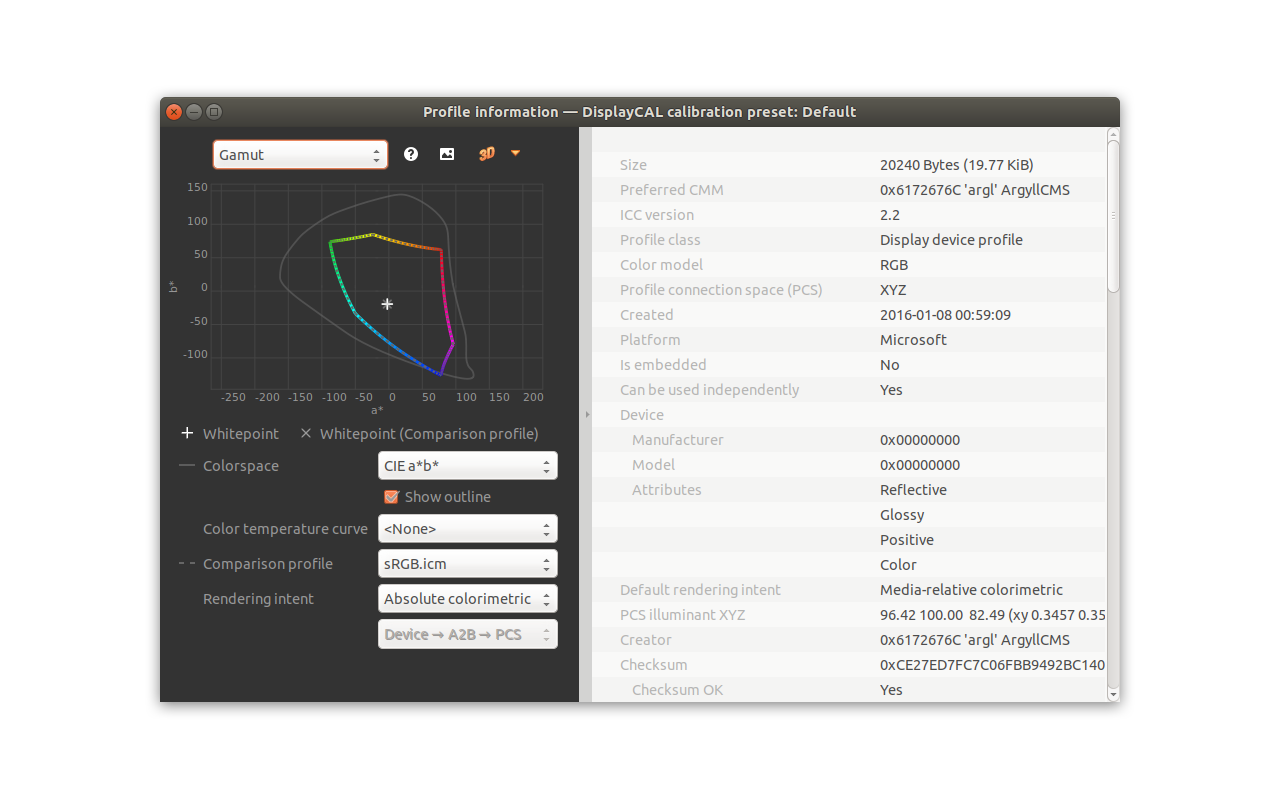Open the Rendering intent Absolute colorimetric dropdown

click(467, 599)
